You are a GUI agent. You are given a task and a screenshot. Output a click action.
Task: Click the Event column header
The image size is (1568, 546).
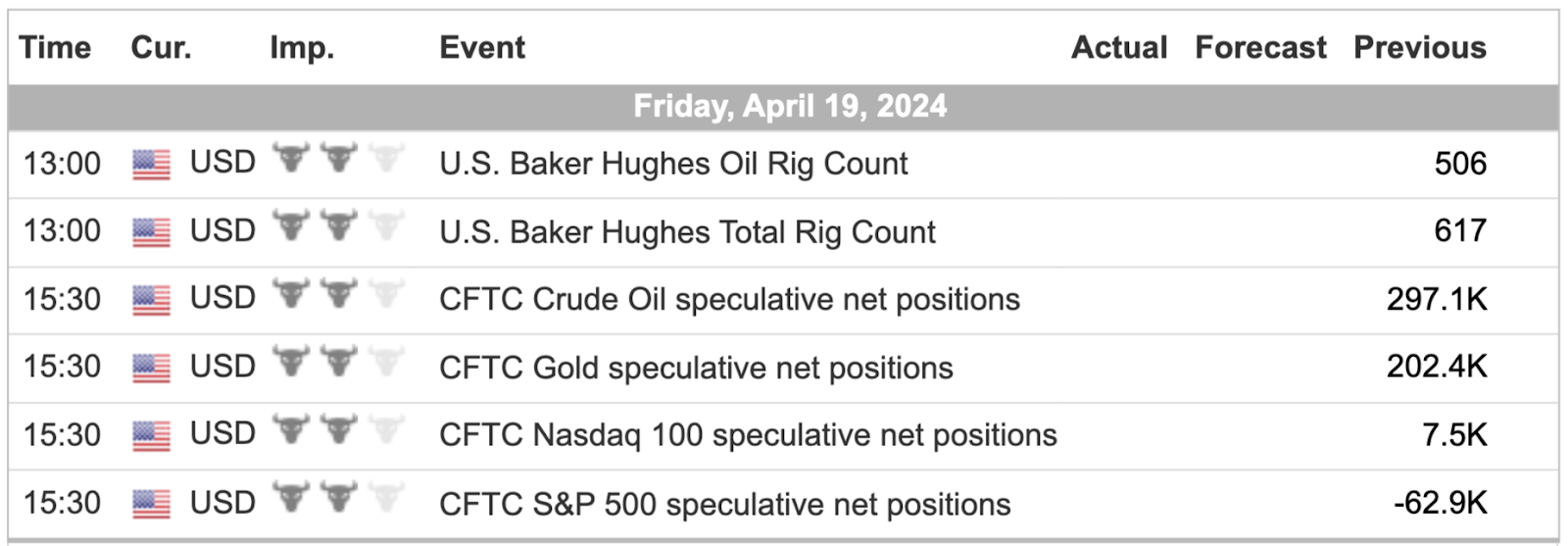coord(482,47)
